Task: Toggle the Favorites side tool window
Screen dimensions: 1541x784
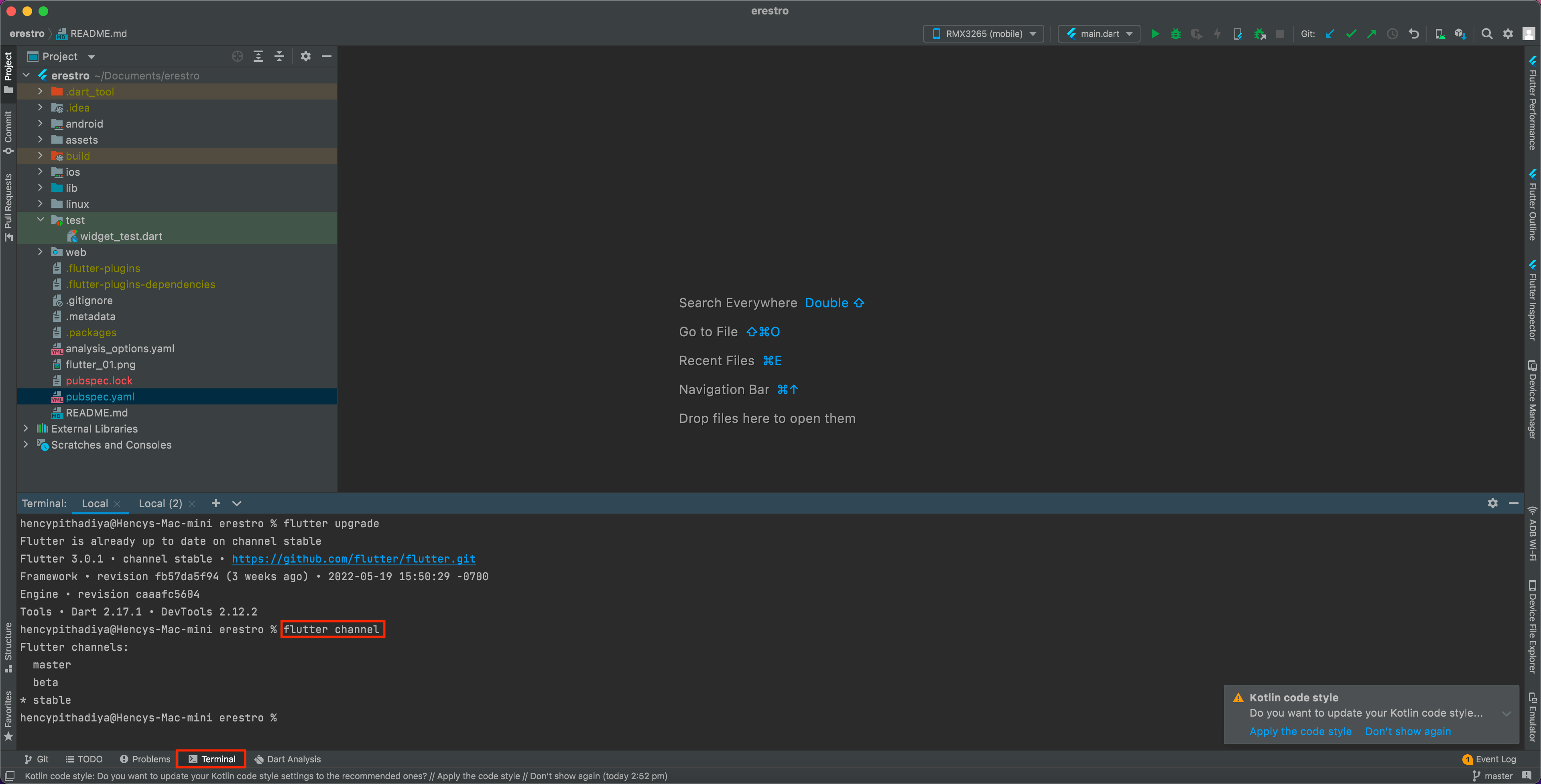Action: (8, 716)
